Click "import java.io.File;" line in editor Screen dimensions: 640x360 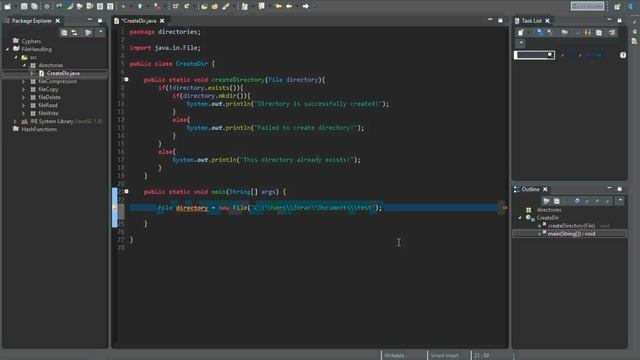coord(165,48)
